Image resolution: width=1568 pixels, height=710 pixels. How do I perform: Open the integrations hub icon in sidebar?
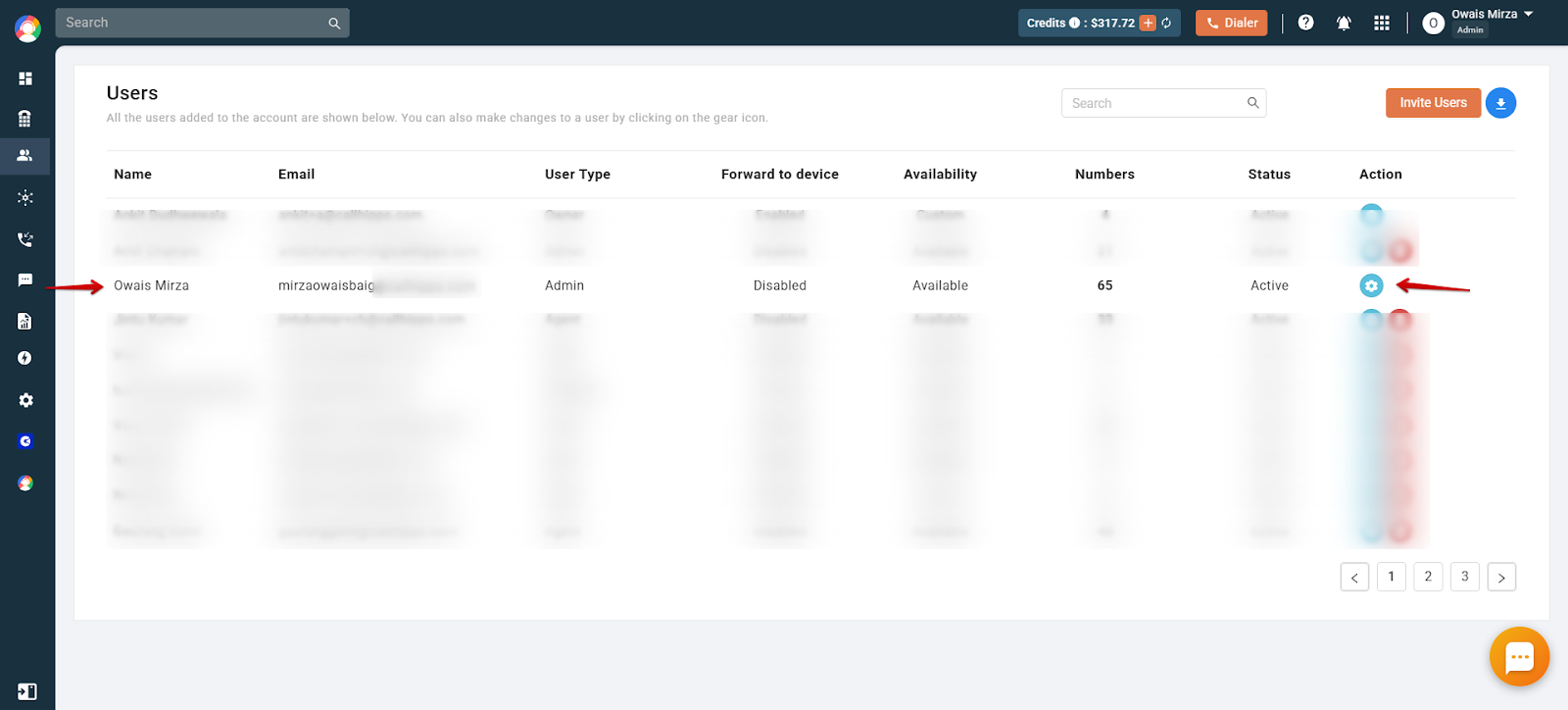click(25, 197)
